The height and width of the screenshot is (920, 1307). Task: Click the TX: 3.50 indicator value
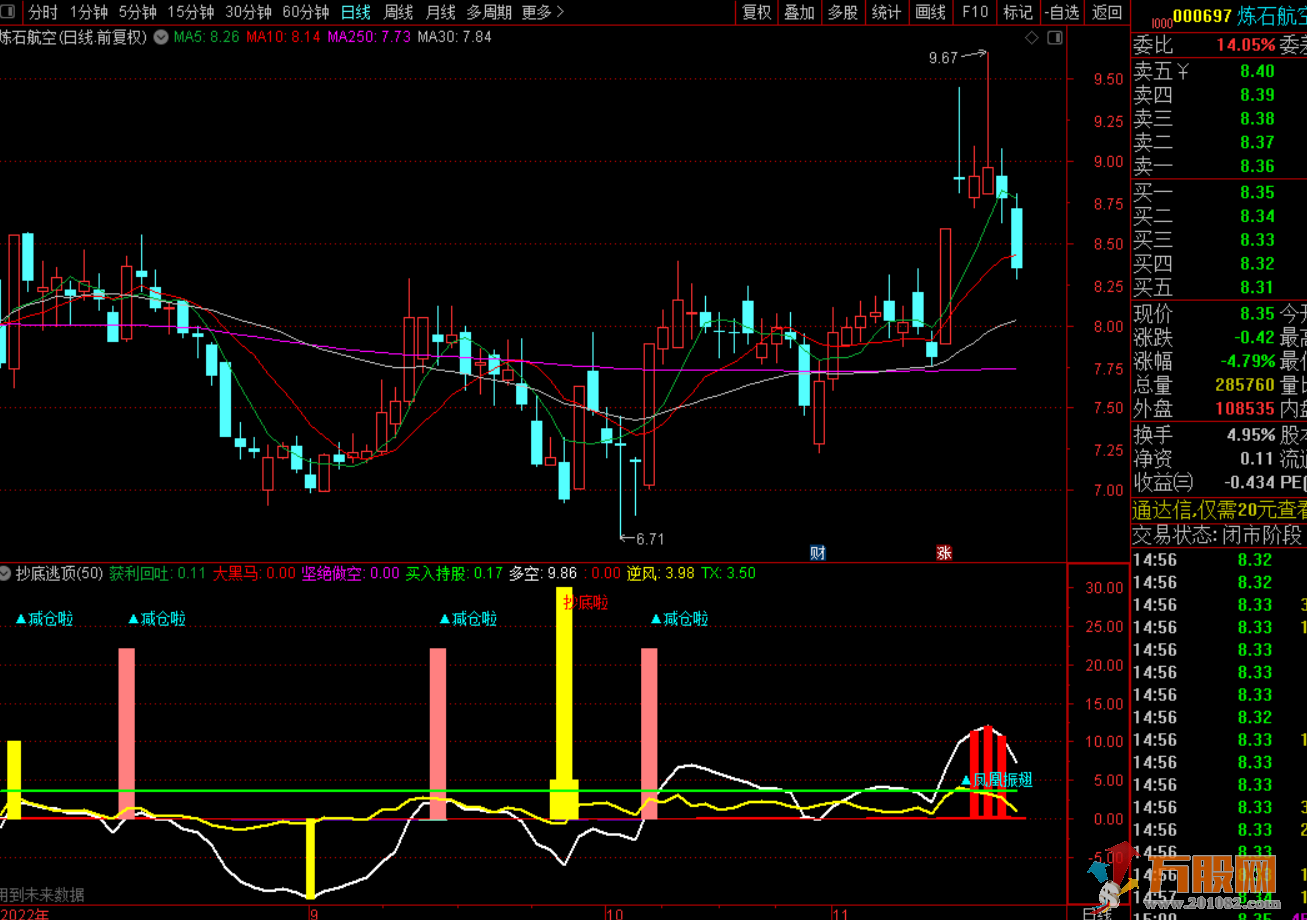click(728, 574)
